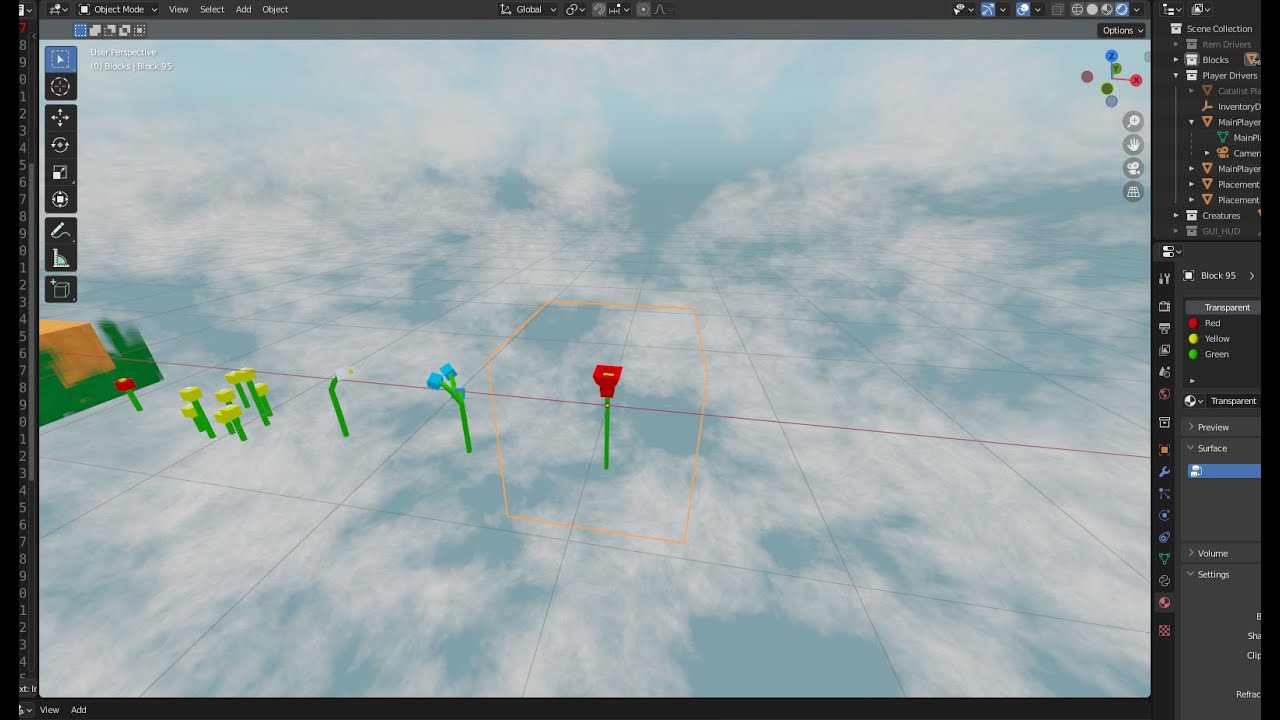Expand the Creatures collection
The width and height of the screenshot is (1280, 720).
click(x=1177, y=215)
